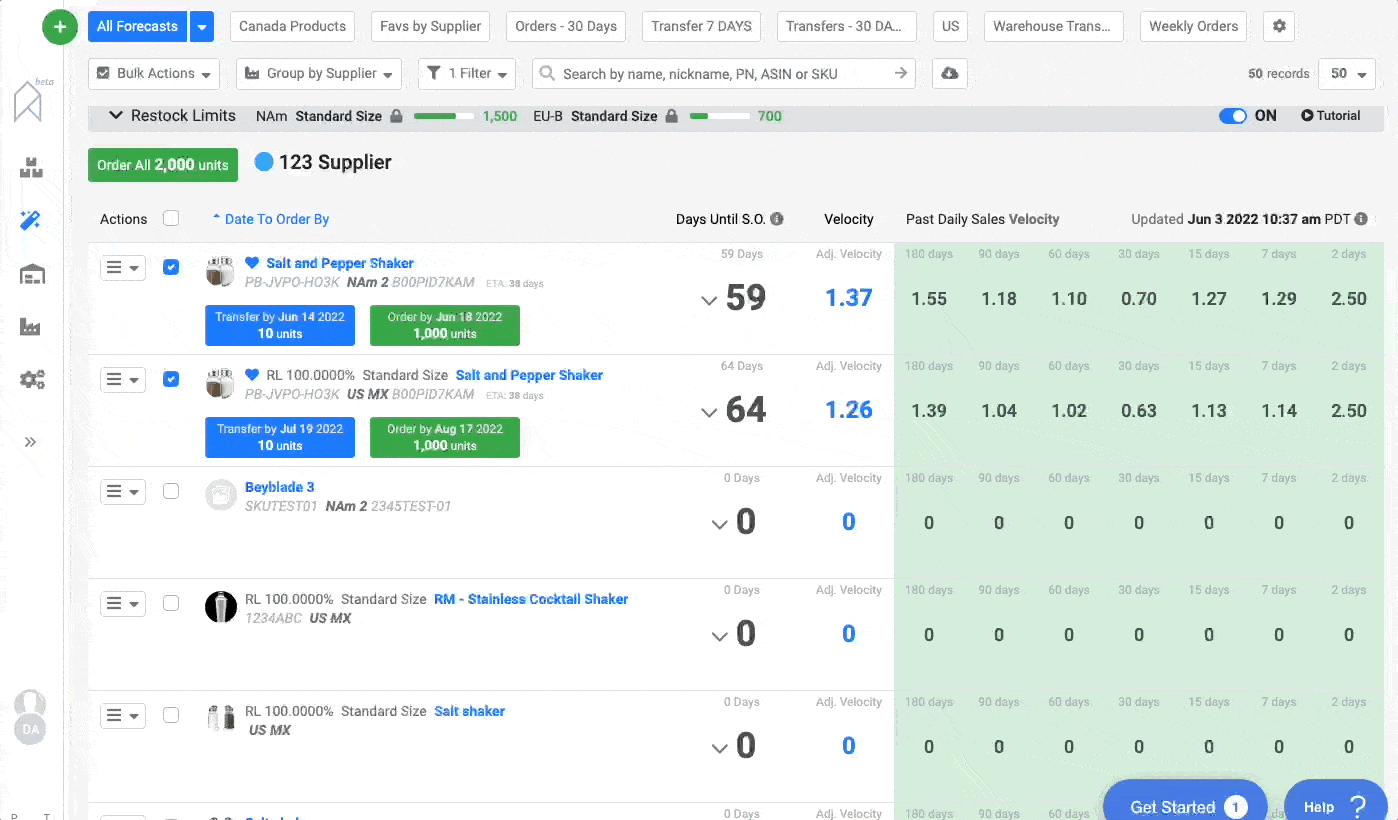Click the Order All 2,000 units button

tap(162, 164)
